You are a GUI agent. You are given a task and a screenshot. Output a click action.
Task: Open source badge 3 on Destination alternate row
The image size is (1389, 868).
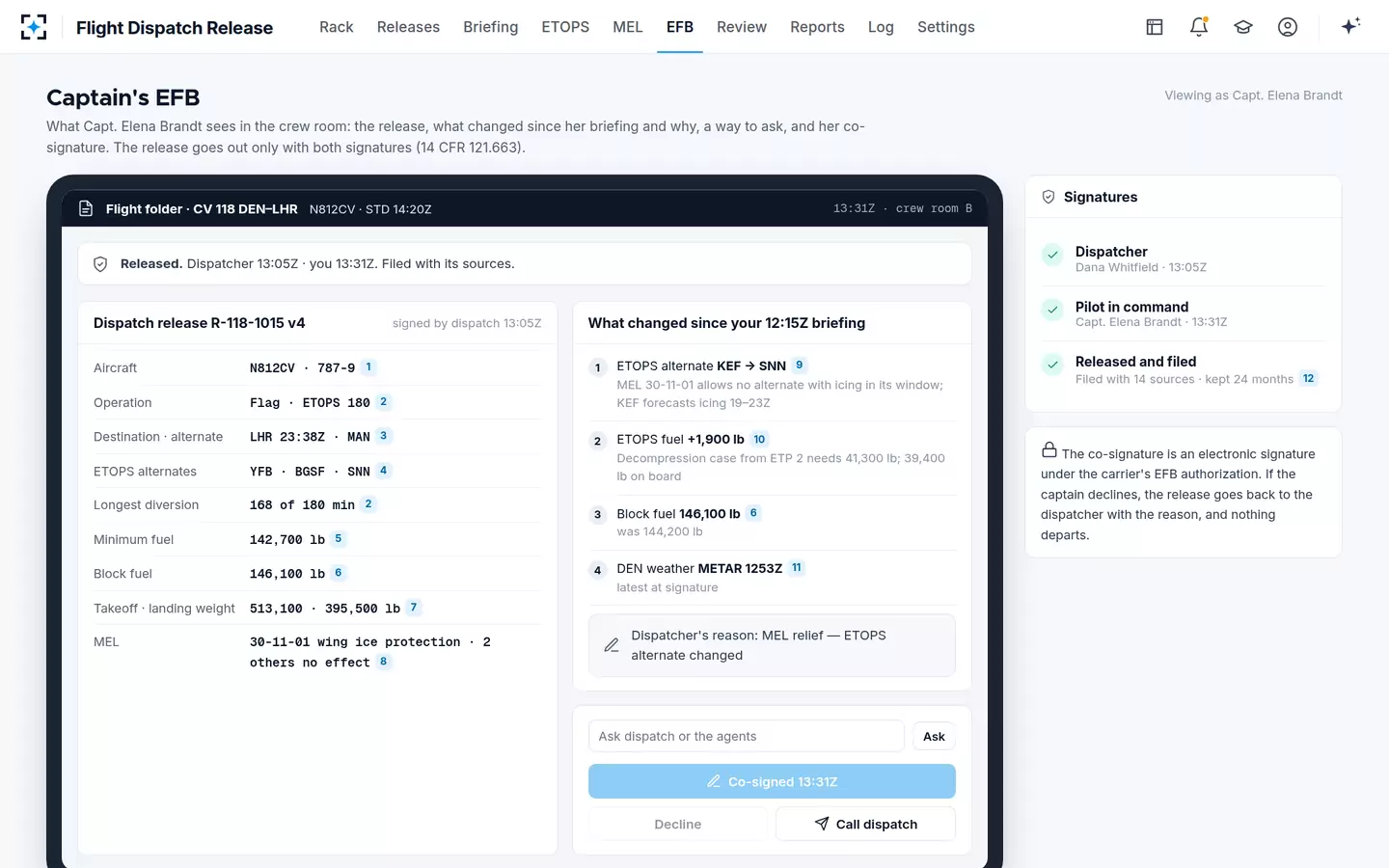pyautogui.click(x=383, y=436)
